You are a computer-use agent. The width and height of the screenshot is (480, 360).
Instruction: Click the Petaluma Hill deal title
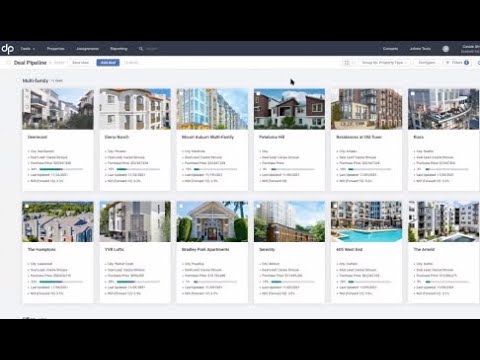coord(272,137)
